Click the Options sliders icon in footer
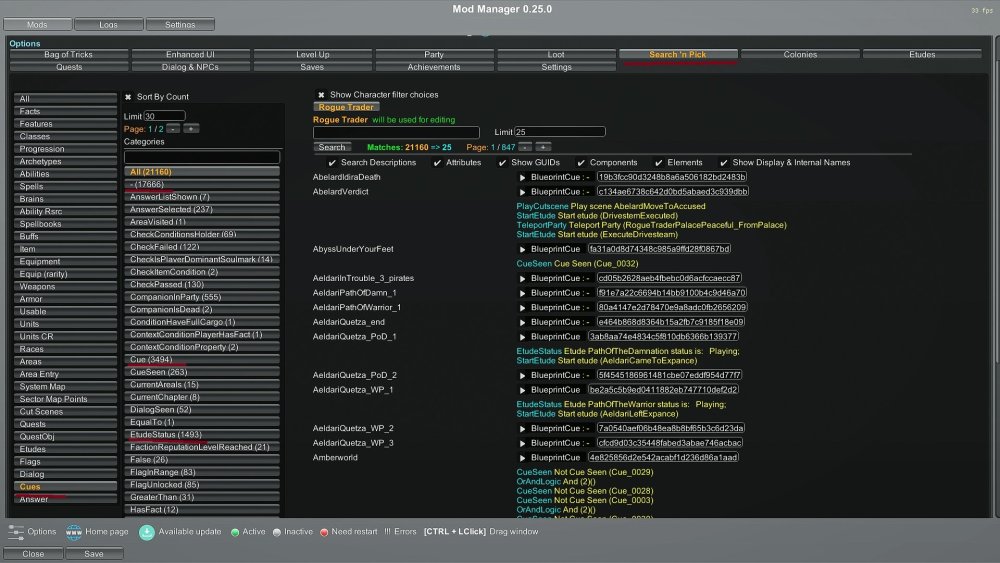 [x=15, y=531]
